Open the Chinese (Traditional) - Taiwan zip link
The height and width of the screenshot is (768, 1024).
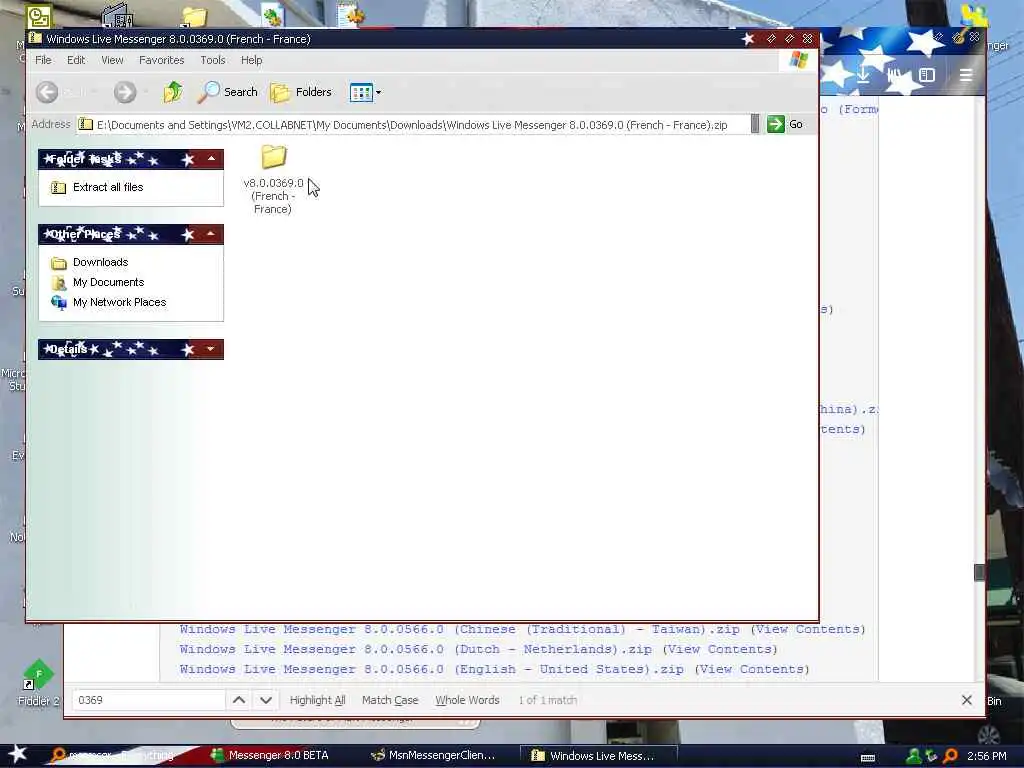(x=459, y=630)
